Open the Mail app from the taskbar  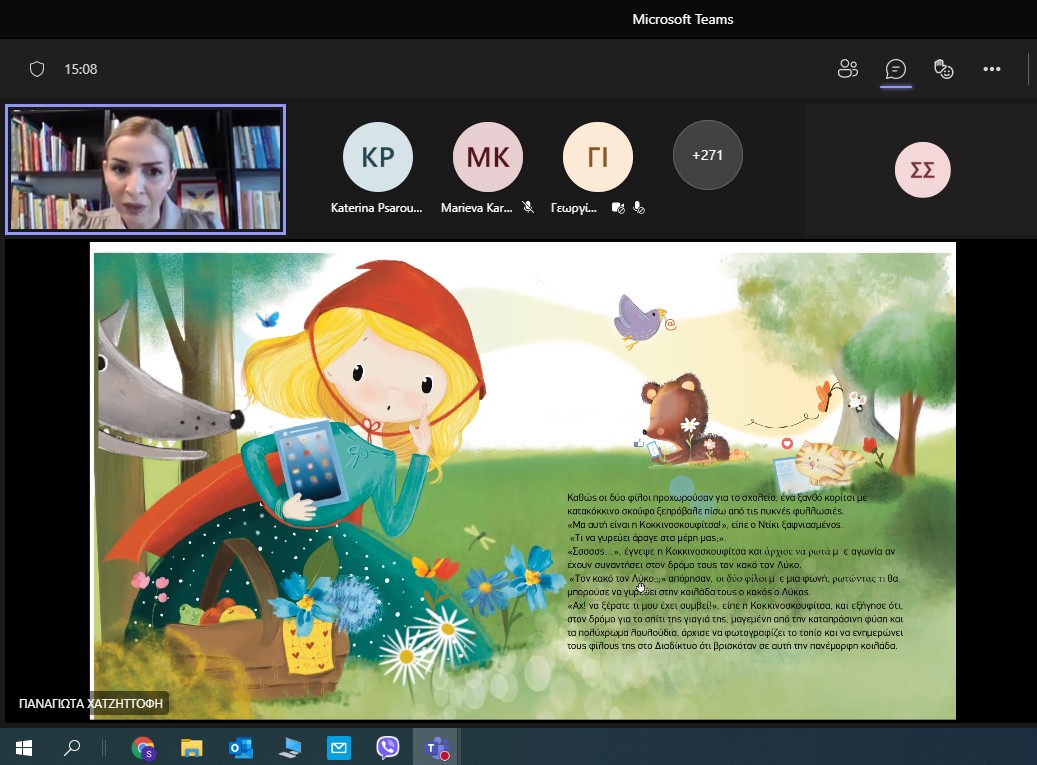pos(339,748)
